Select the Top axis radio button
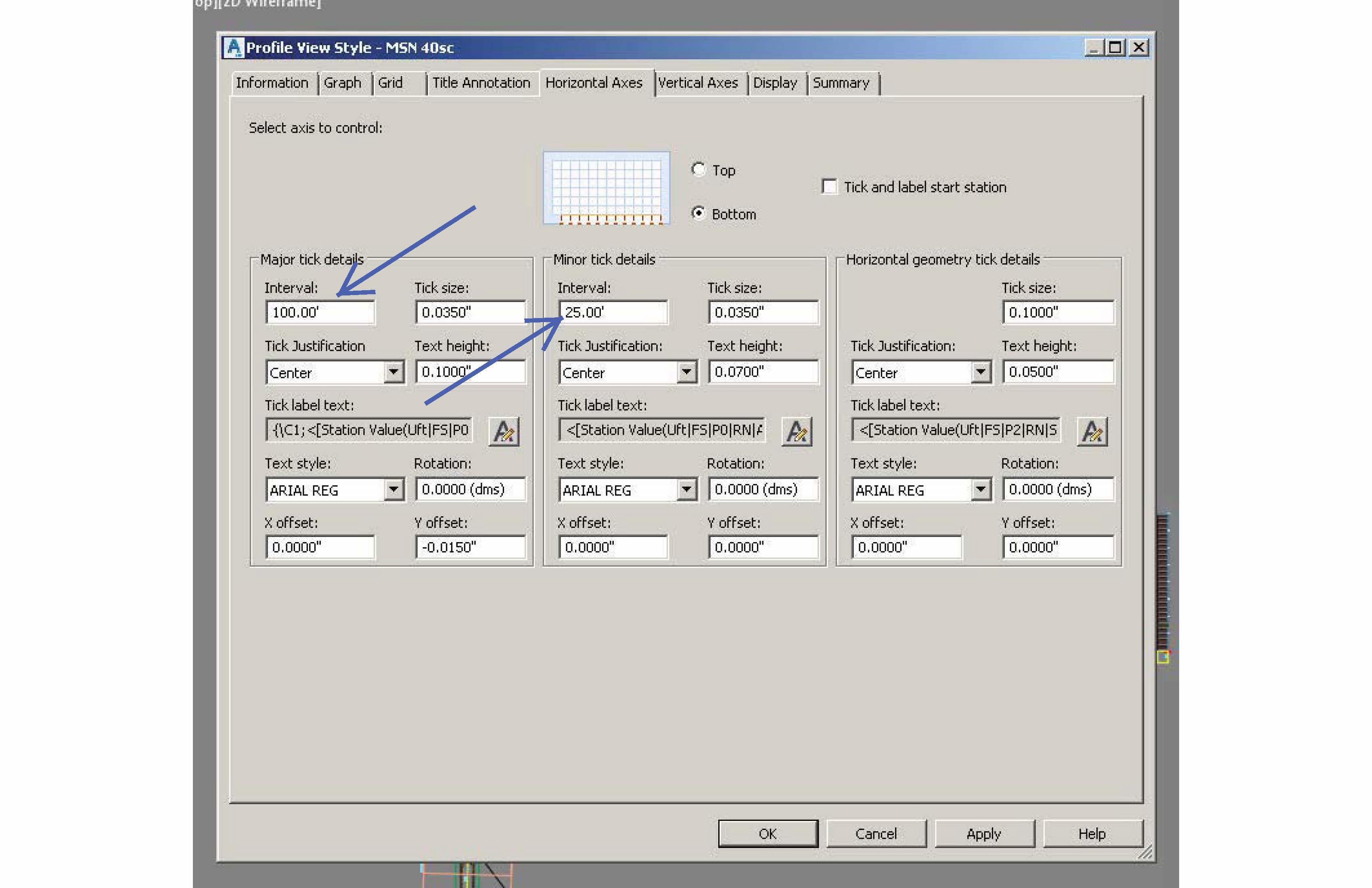 pyautogui.click(x=699, y=170)
